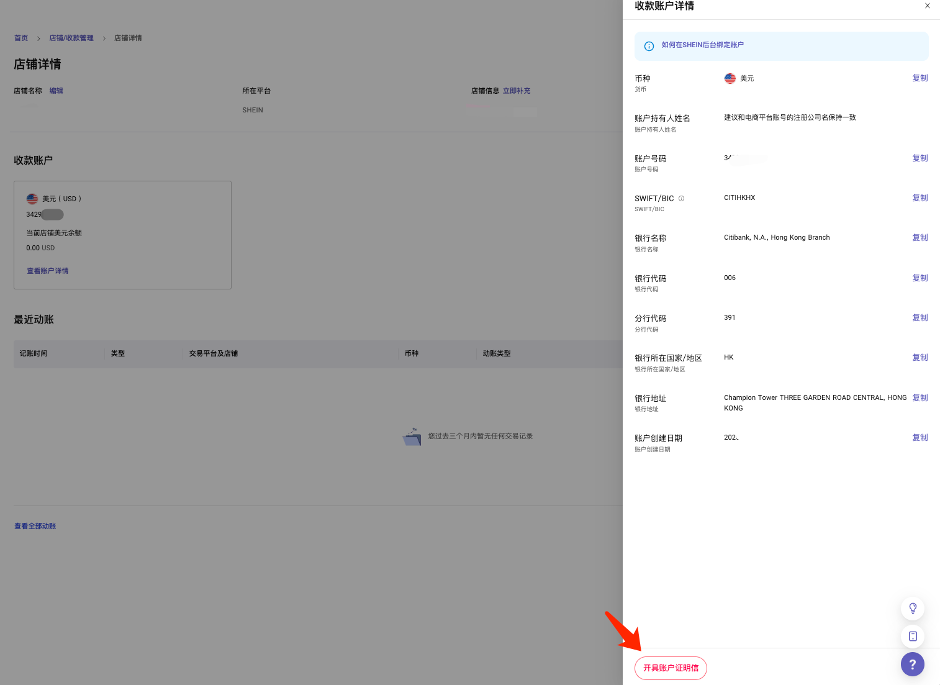Viewport: 941px width, 685px height.
Task: Copy the 币种 currency value
Action: click(919, 78)
